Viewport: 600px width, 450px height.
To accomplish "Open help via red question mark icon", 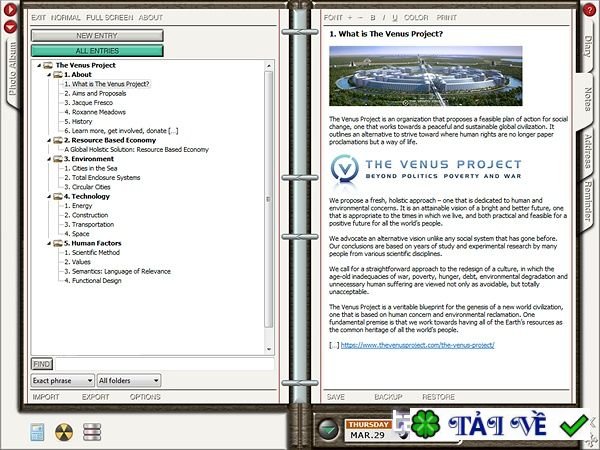I will pos(589,10).
